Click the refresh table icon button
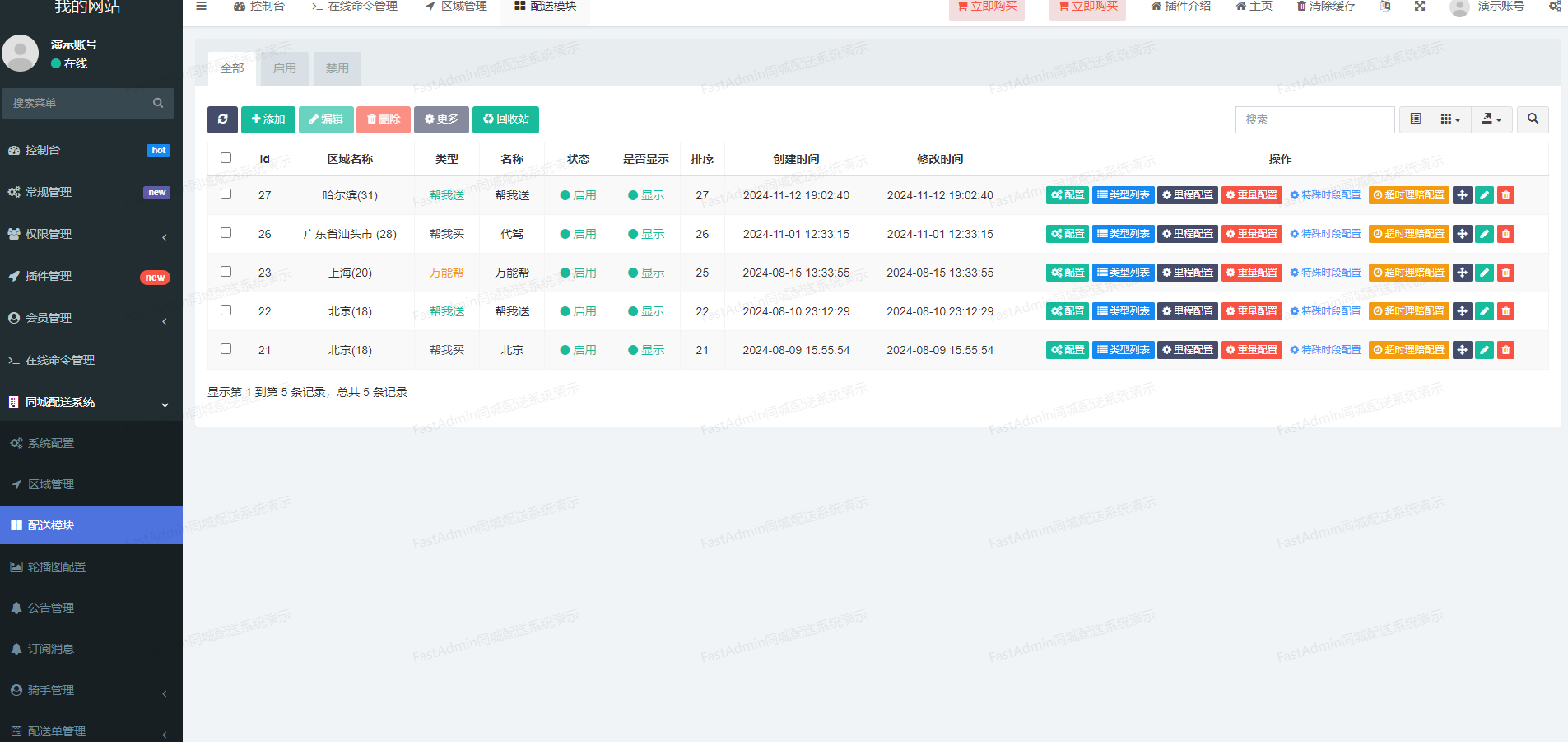 point(222,119)
